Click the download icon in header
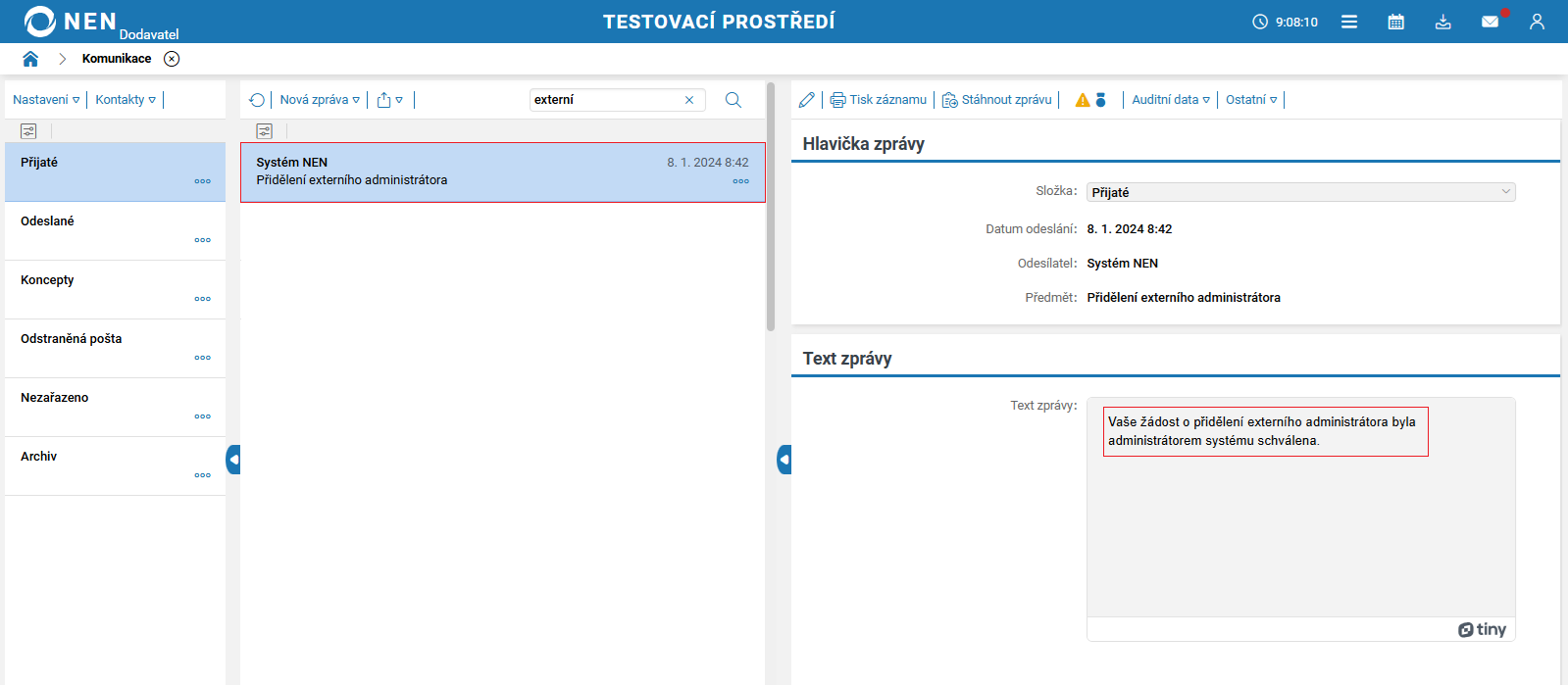1568x685 pixels. [x=1442, y=22]
